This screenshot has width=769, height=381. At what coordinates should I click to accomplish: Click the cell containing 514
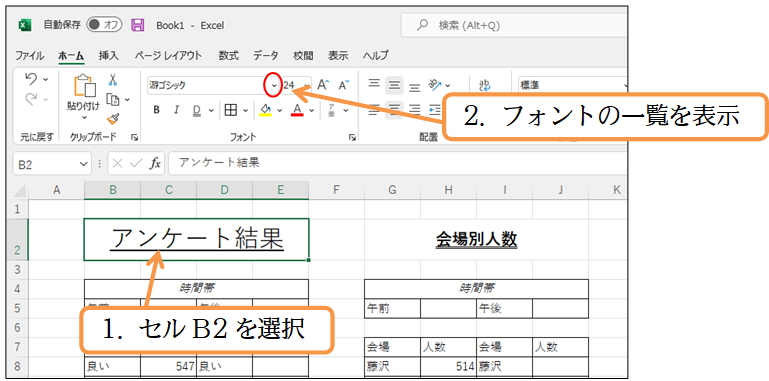(x=448, y=366)
